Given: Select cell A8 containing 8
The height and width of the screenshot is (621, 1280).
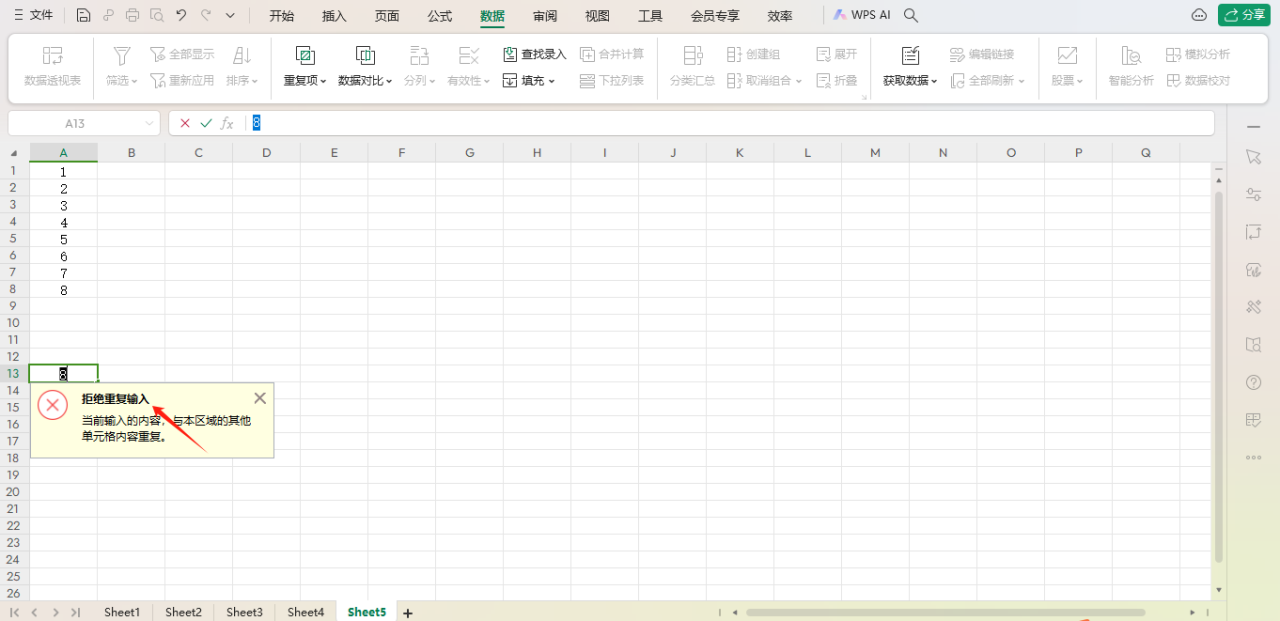Looking at the screenshot, I should click(x=63, y=290).
